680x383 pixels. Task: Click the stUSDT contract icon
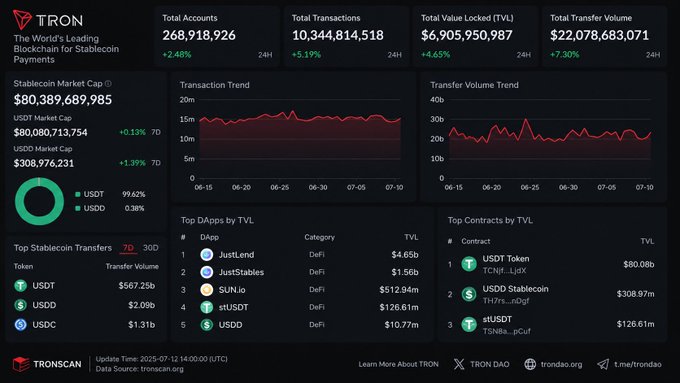tap(469, 324)
